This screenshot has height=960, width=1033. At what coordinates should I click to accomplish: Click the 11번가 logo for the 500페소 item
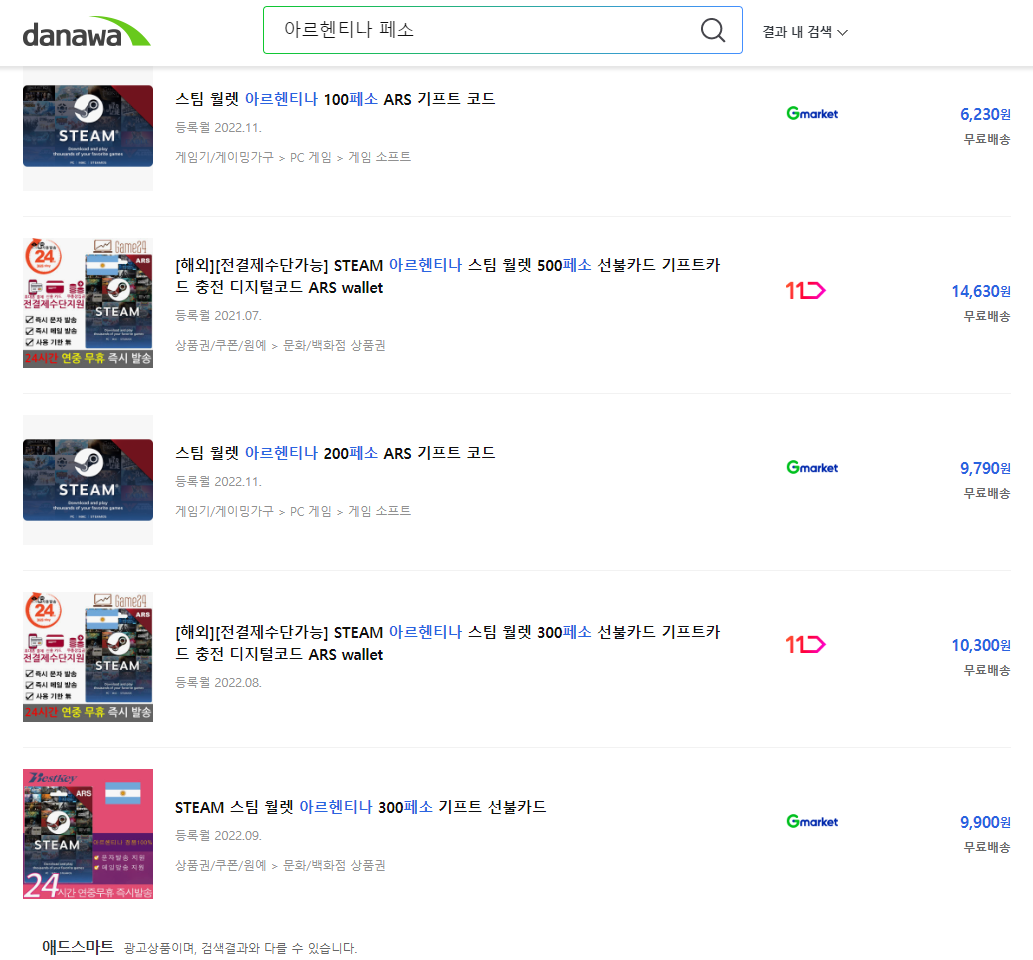(805, 290)
